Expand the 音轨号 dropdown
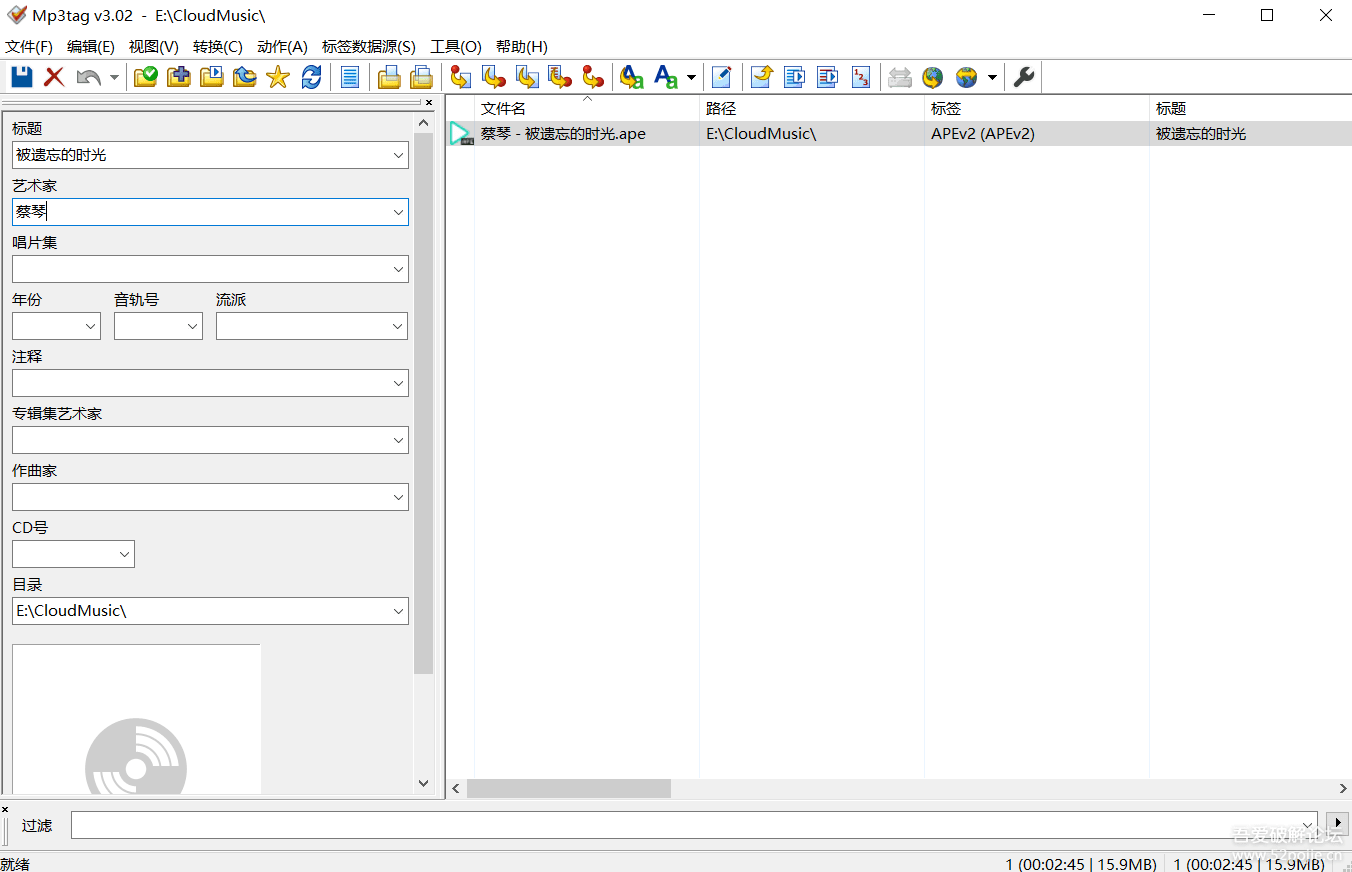 (193, 326)
